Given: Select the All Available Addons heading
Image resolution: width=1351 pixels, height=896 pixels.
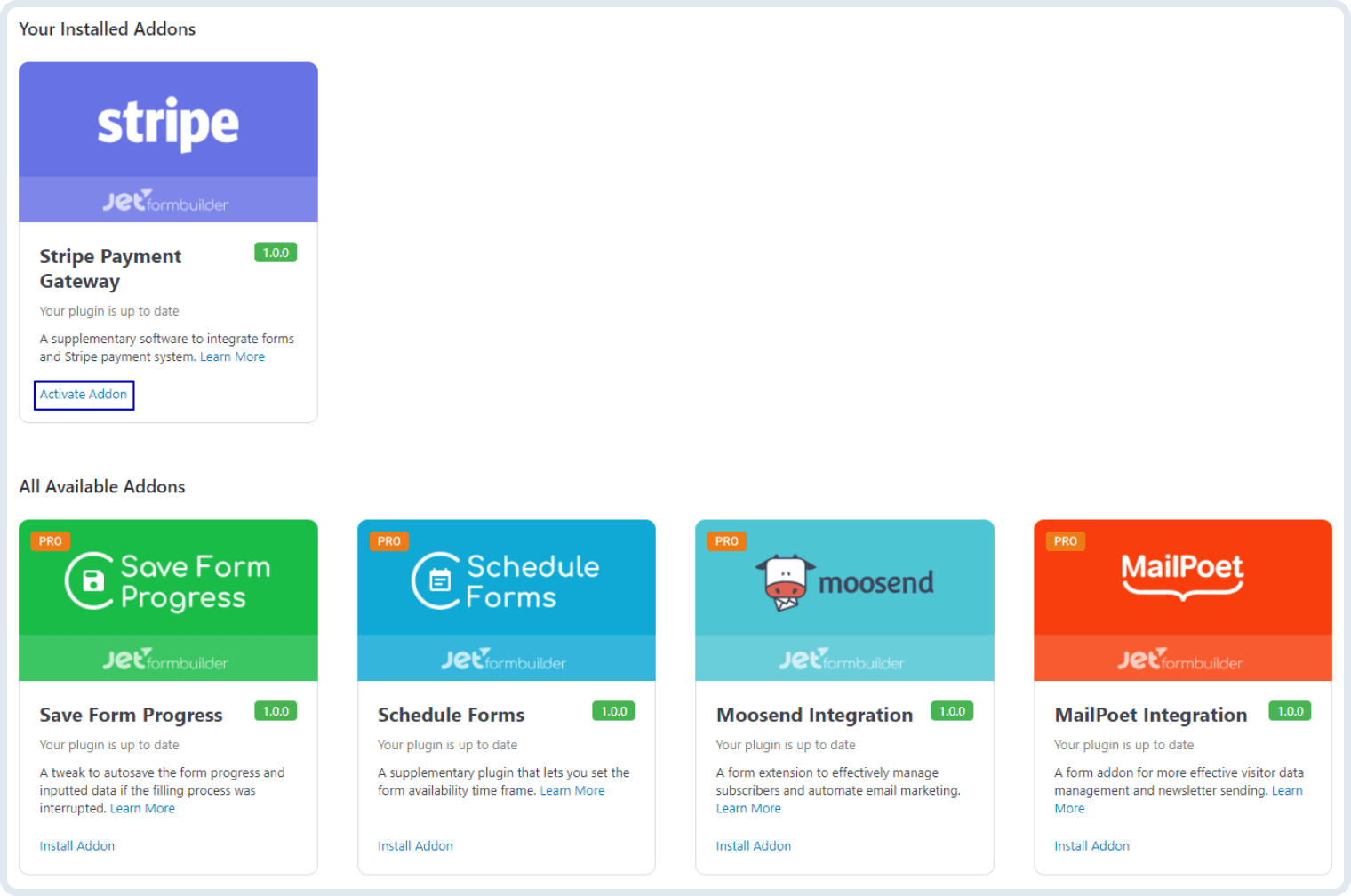Looking at the screenshot, I should point(102,486).
